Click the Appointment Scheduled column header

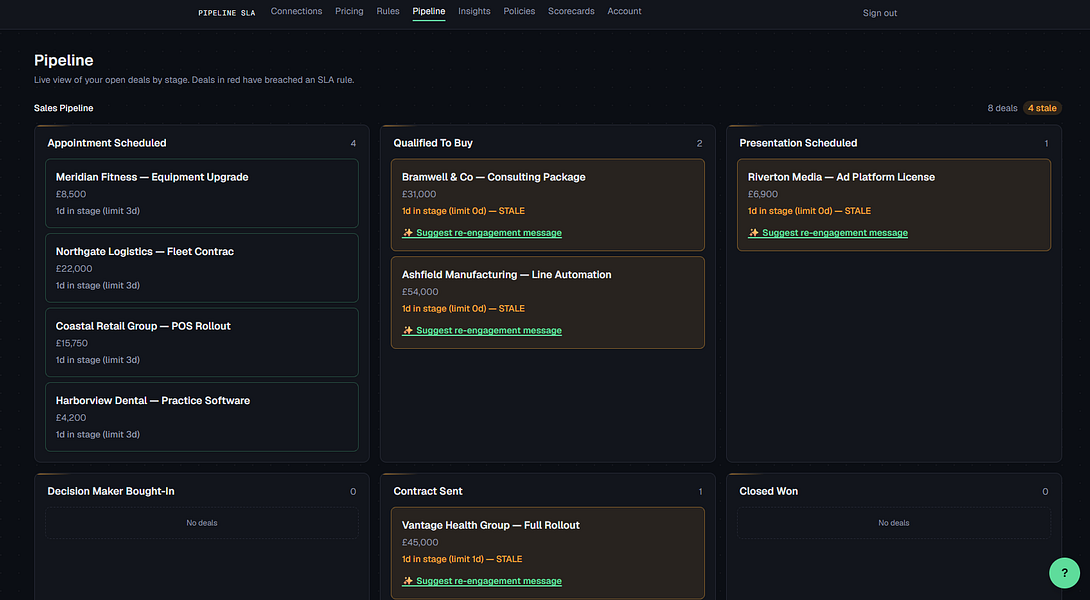pyautogui.click(x=107, y=143)
